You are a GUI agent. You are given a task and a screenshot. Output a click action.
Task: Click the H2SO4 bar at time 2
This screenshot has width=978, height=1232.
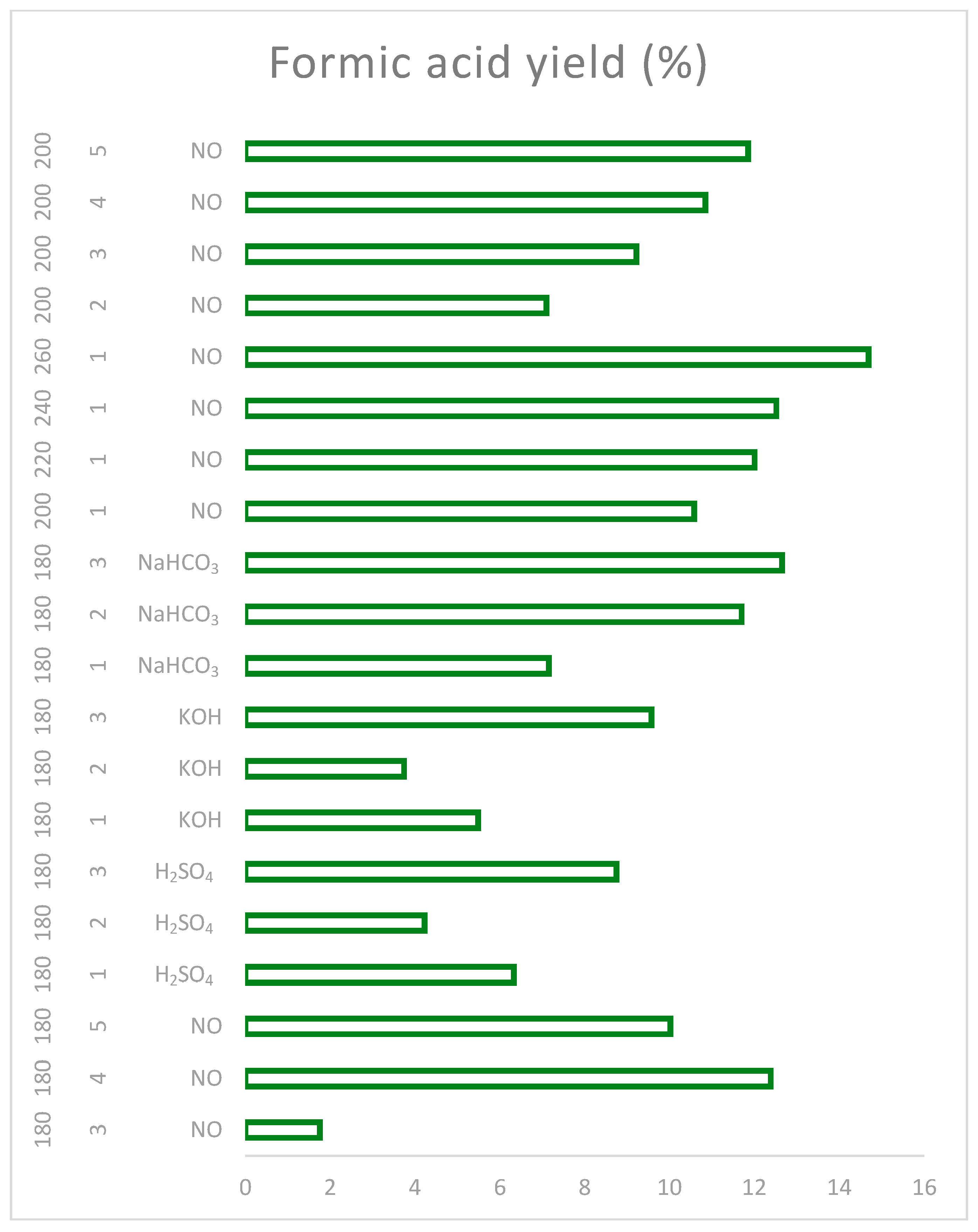336,924
